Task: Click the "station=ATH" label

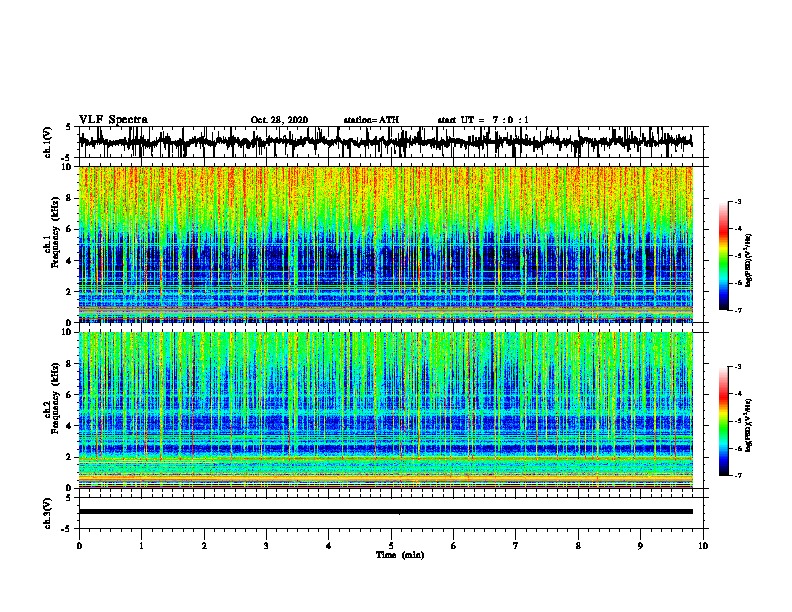Action: 371,120
